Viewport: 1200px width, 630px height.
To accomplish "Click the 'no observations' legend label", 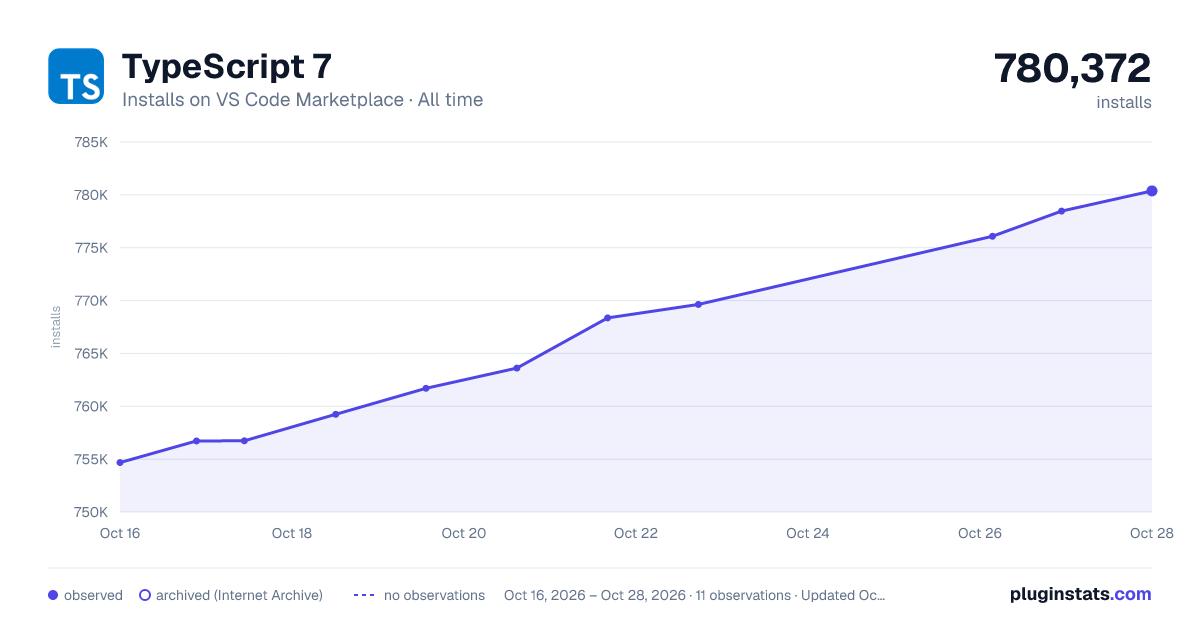I will pyautogui.click(x=434, y=595).
